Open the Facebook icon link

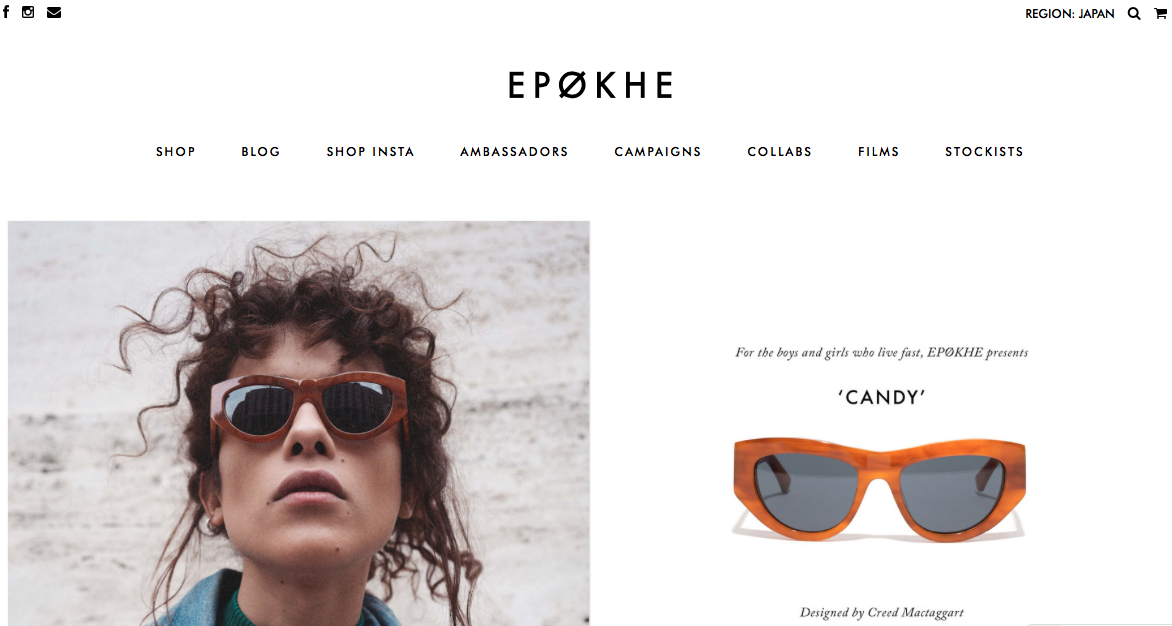tap(6, 12)
